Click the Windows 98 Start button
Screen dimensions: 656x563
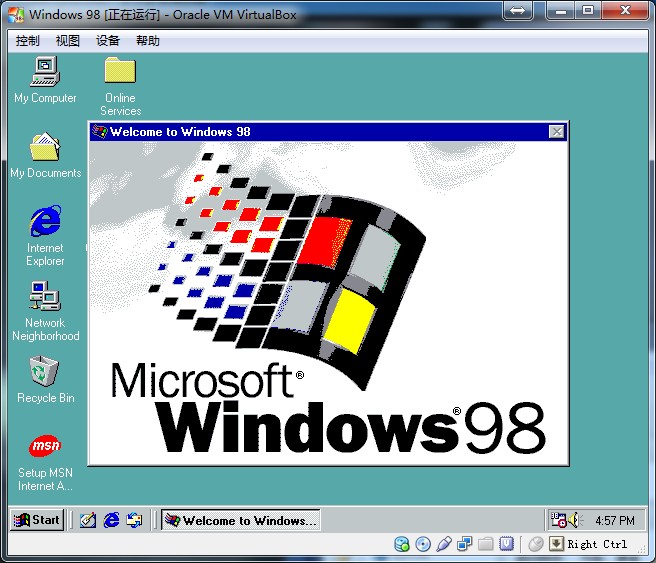tap(37, 520)
